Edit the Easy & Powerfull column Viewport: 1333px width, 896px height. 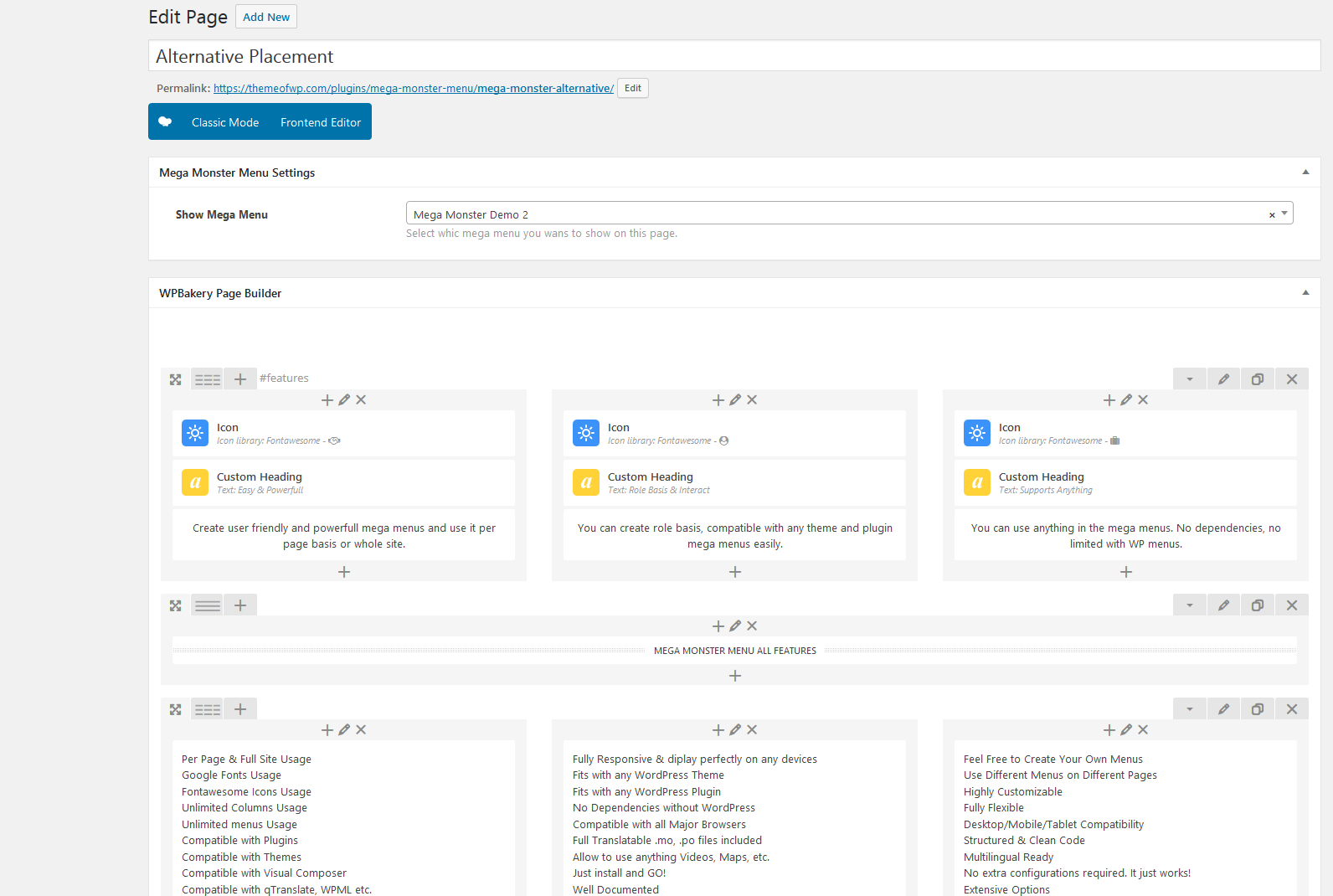344,400
